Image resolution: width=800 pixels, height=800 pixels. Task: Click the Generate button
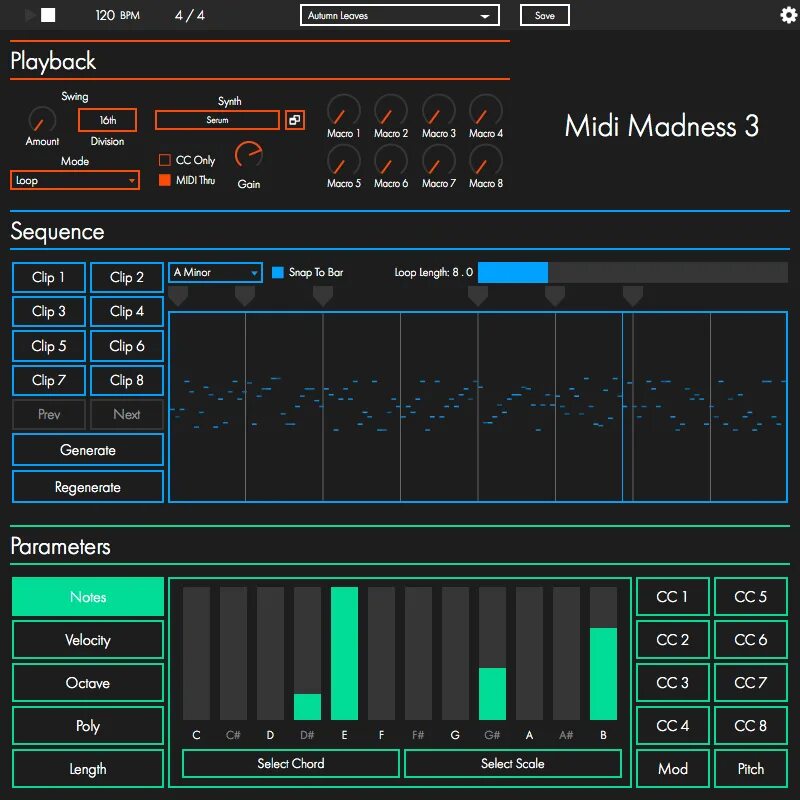[88, 450]
